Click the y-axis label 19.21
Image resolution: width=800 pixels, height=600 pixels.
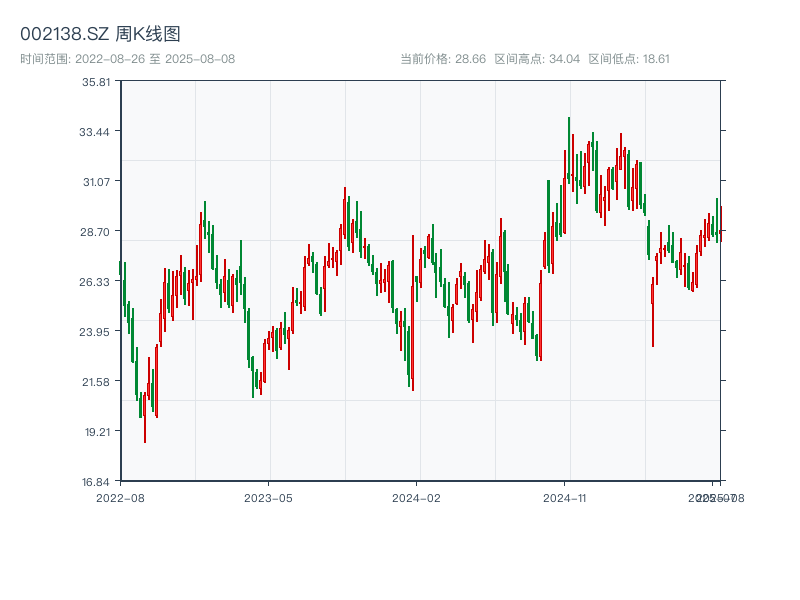click(x=97, y=432)
